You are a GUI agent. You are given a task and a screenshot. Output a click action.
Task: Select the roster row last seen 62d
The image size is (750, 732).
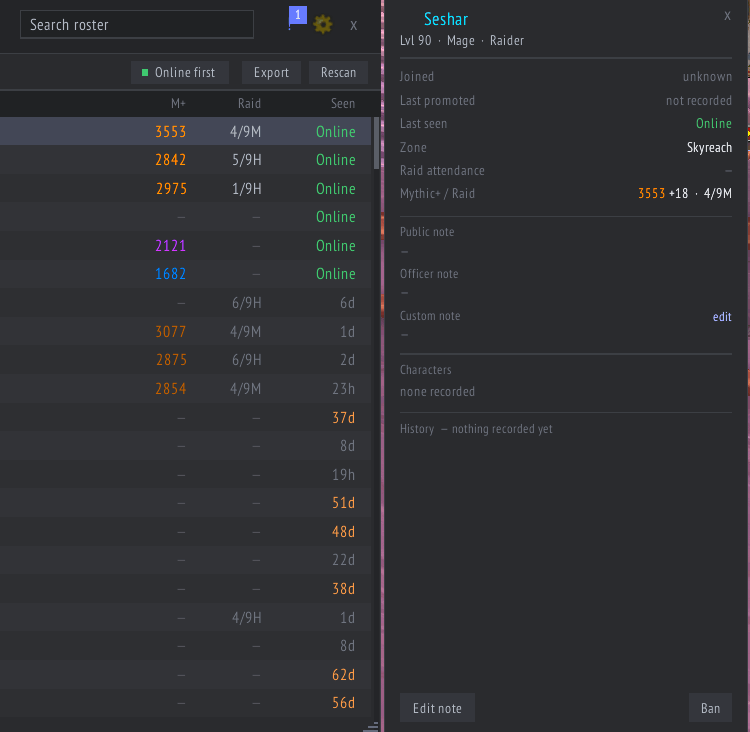pyautogui.click(x=186, y=675)
